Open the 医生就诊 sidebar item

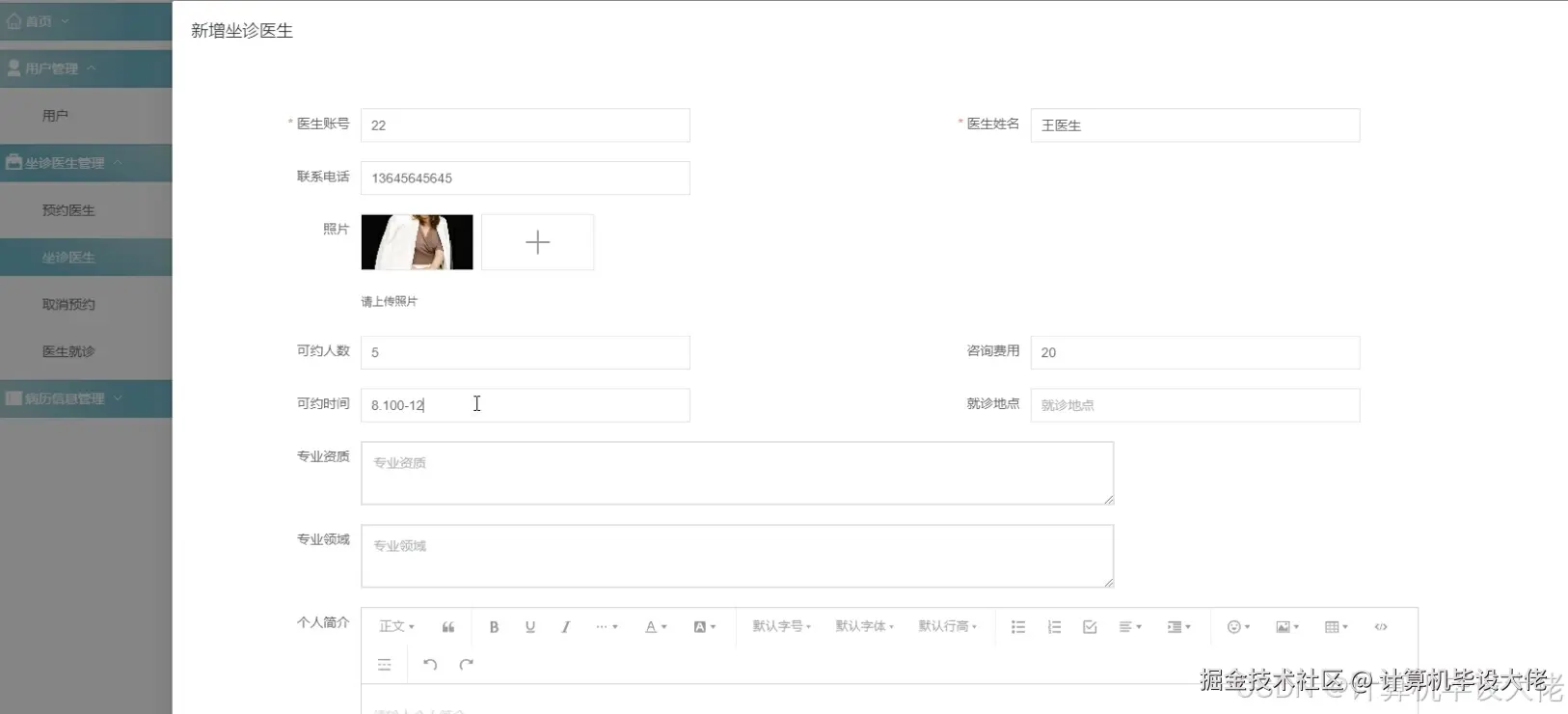click(x=86, y=352)
